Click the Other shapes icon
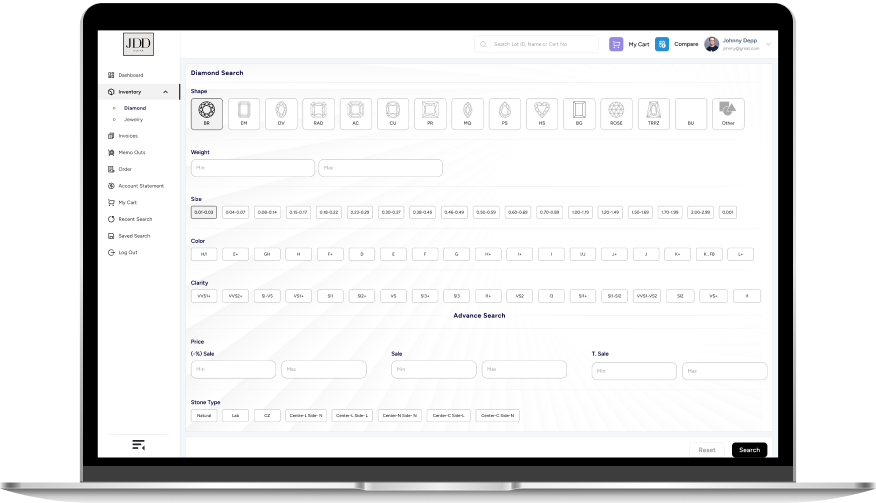876x503 pixels. coord(727,111)
